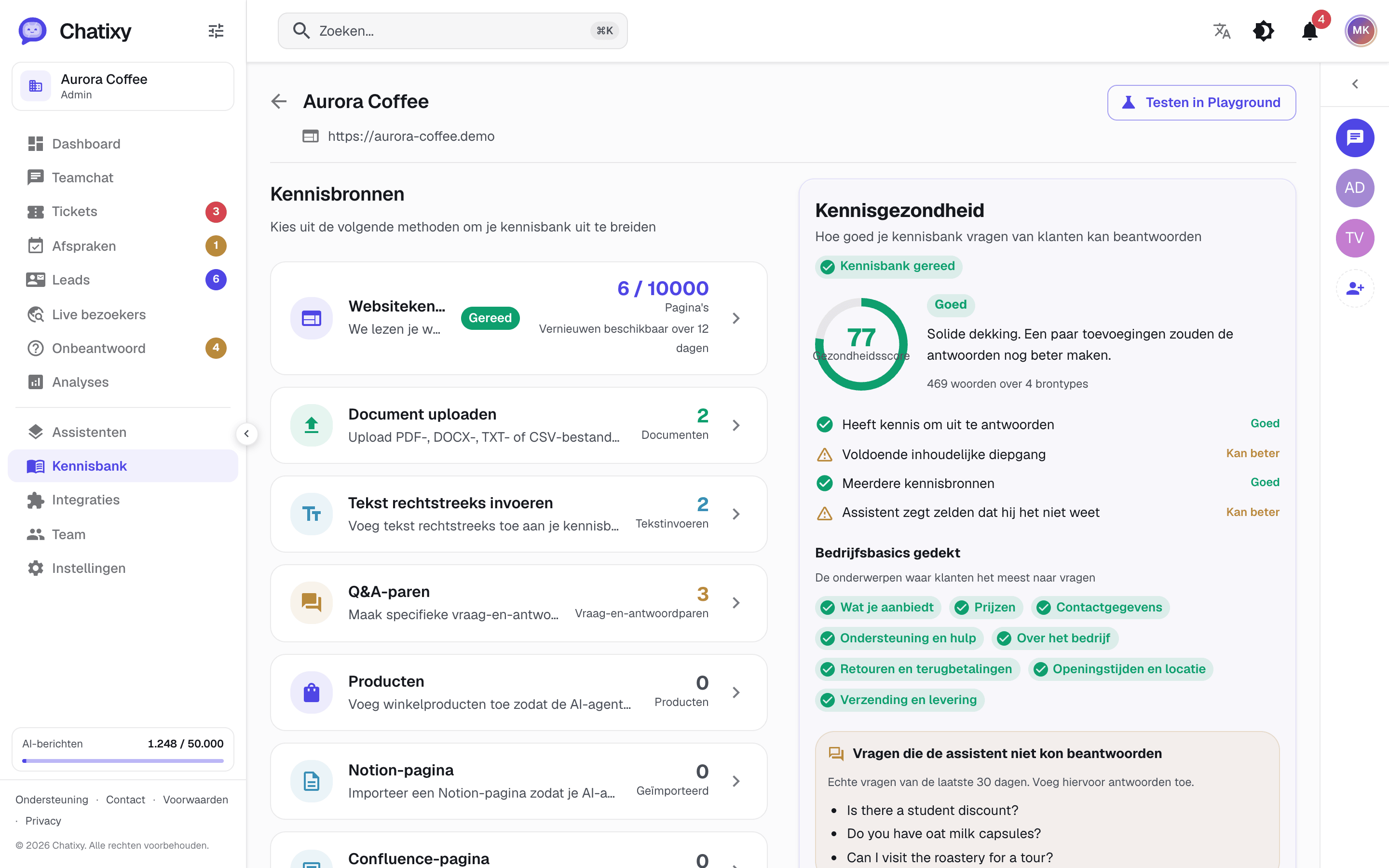Viewport: 1389px width, 868px height.
Task: Open Afspraken in the sidebar
Action: tap(123, 246)
